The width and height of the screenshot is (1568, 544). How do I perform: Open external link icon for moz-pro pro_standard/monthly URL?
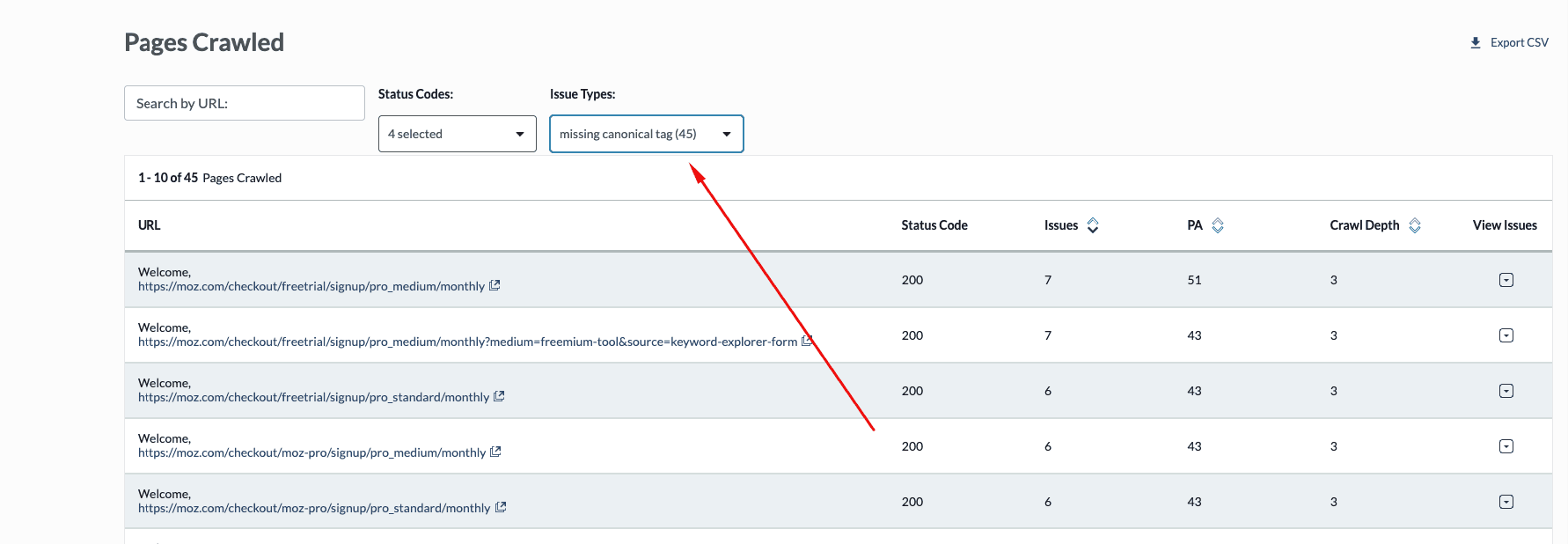[x=501, y=508]
